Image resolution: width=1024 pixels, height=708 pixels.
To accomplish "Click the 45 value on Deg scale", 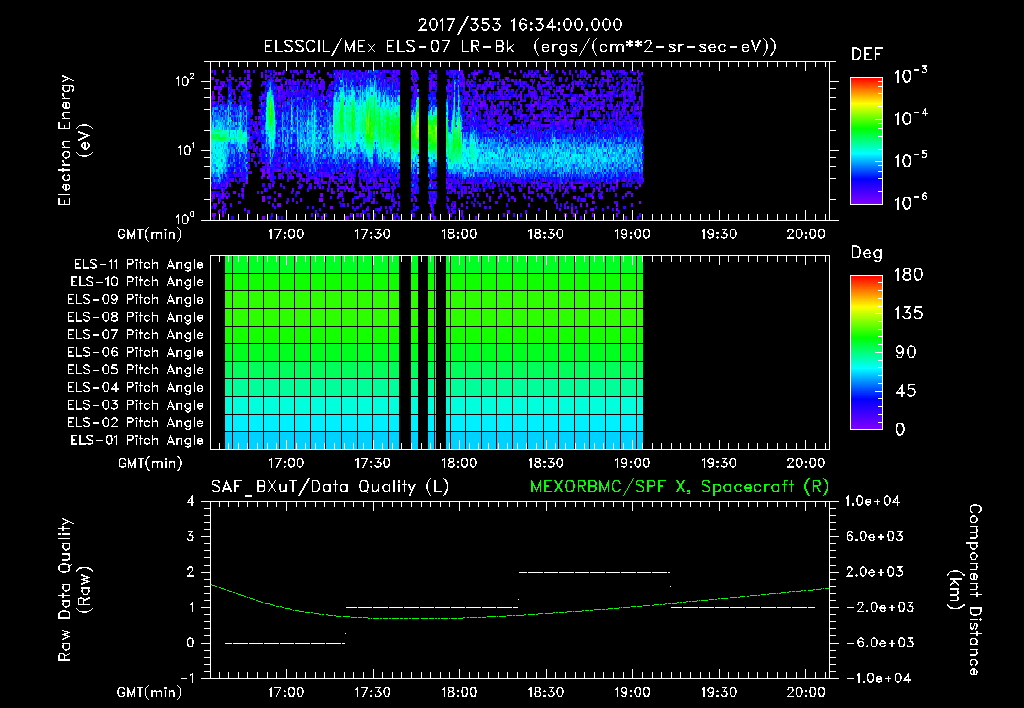I will [x=906, y=391].
